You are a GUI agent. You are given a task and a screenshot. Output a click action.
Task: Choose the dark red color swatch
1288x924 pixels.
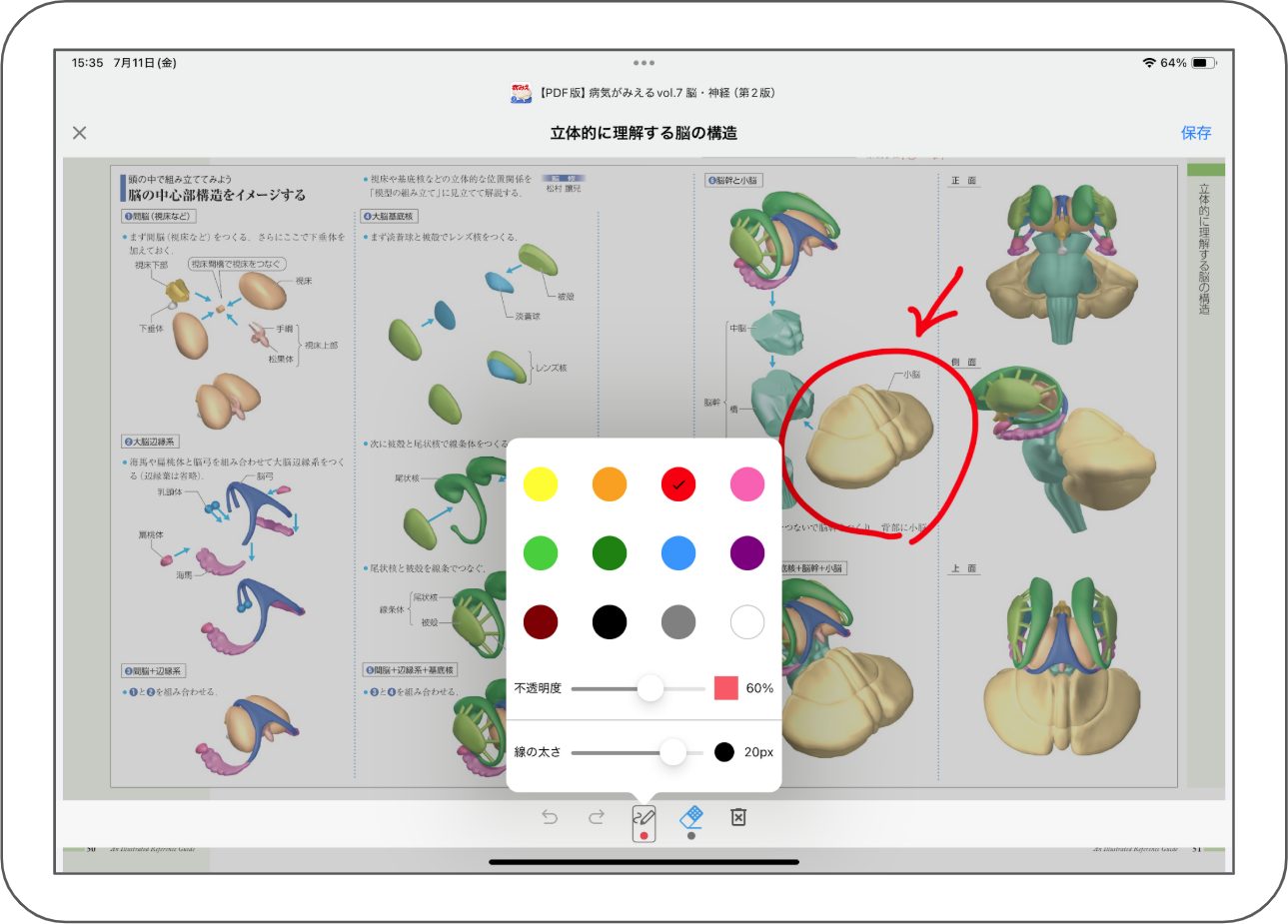pos(541,622)
